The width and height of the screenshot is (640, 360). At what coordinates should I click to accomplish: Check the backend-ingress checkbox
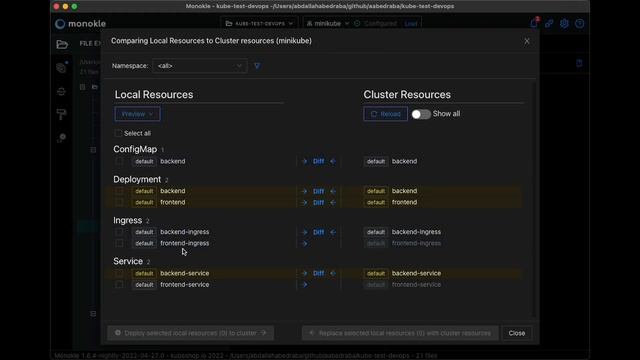click(119, 232)
